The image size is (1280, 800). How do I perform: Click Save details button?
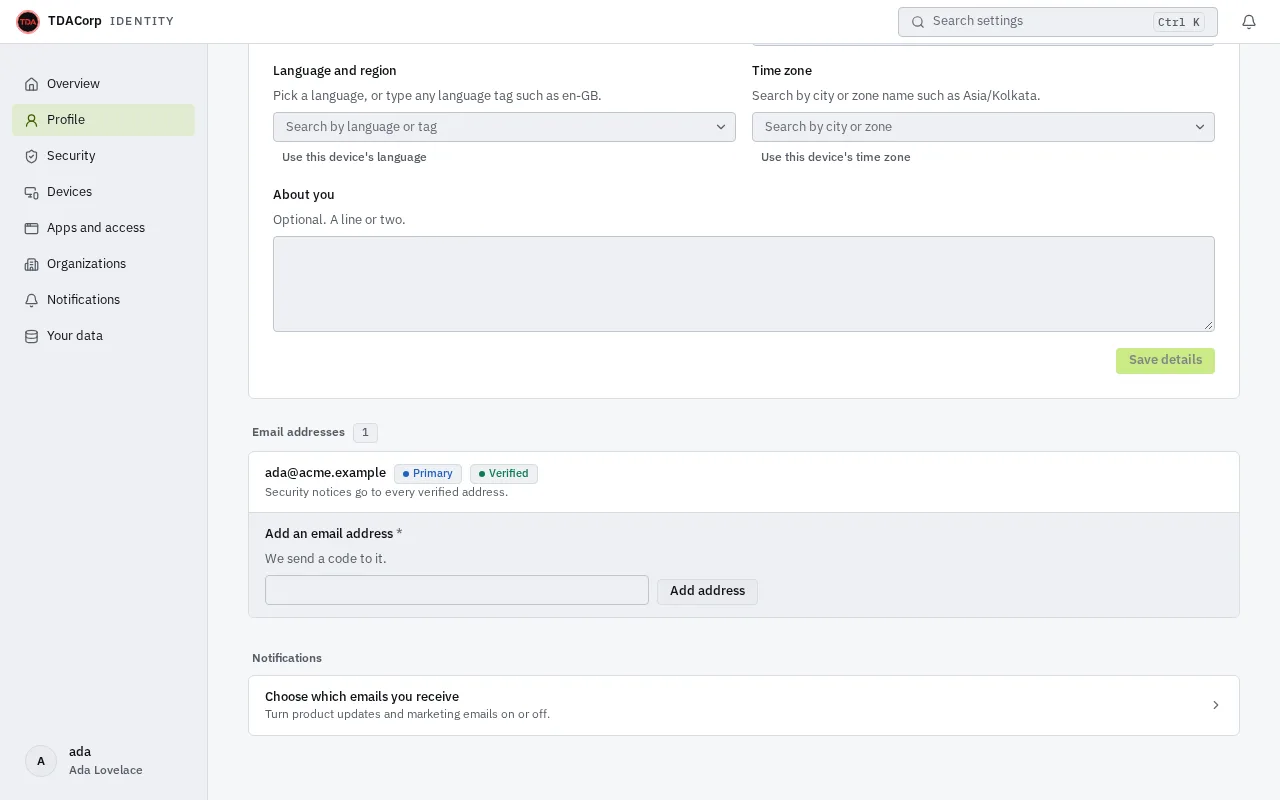pyautogui.click(x=1165, y=360)
